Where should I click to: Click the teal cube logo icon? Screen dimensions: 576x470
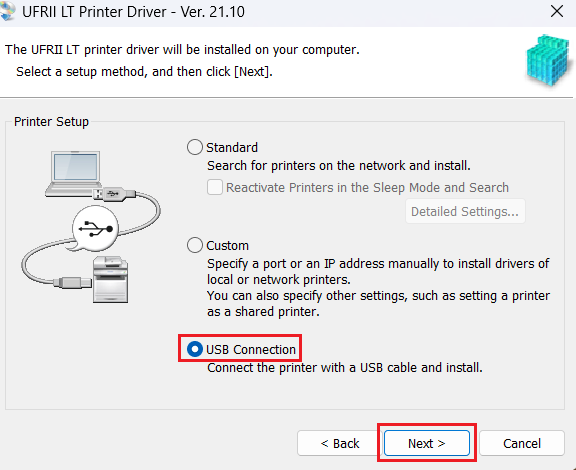click(548, 60)
